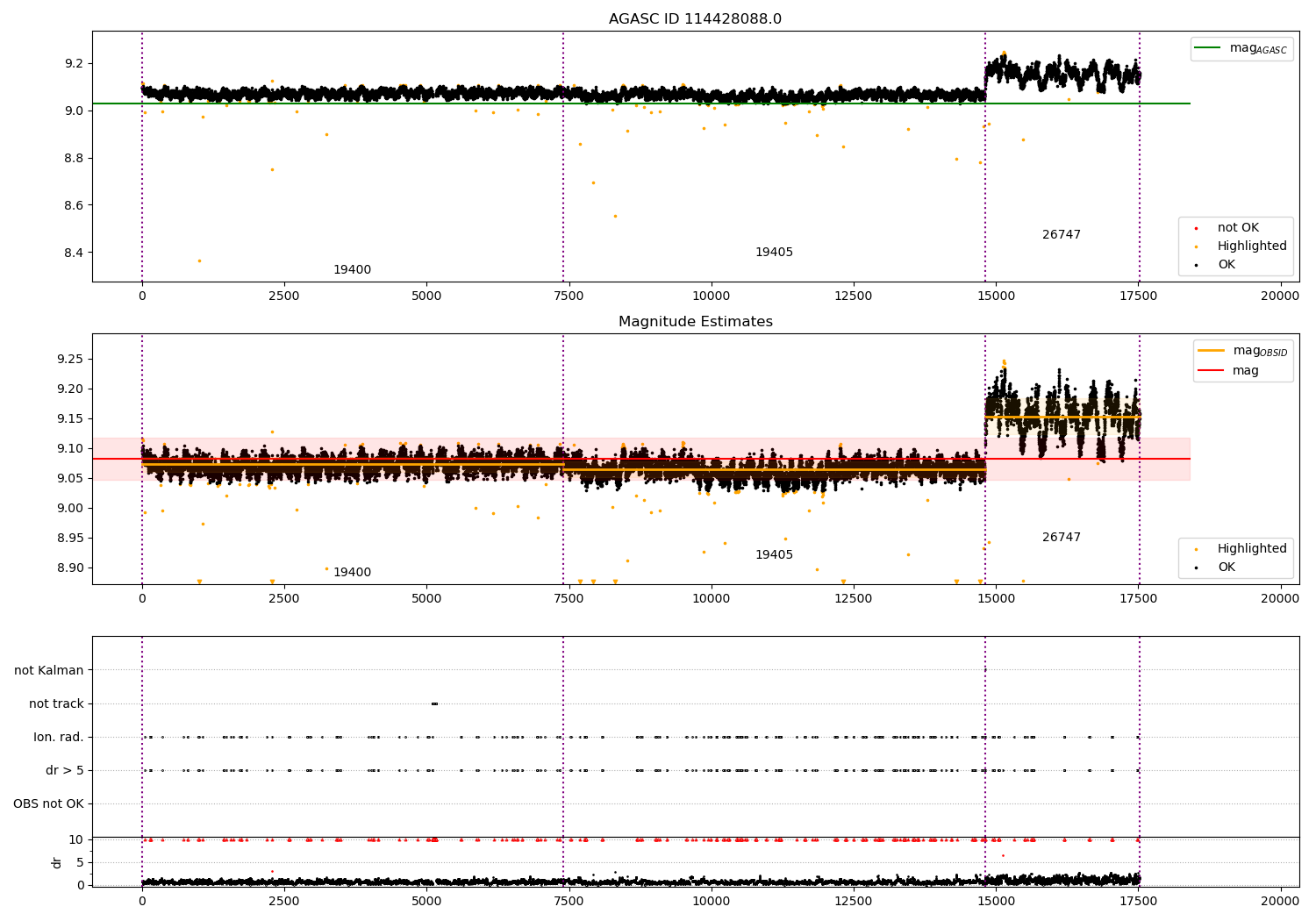Click the green line sample in the mag AGASC legend
This screenshot has height=921, width=1316.
1209,48
